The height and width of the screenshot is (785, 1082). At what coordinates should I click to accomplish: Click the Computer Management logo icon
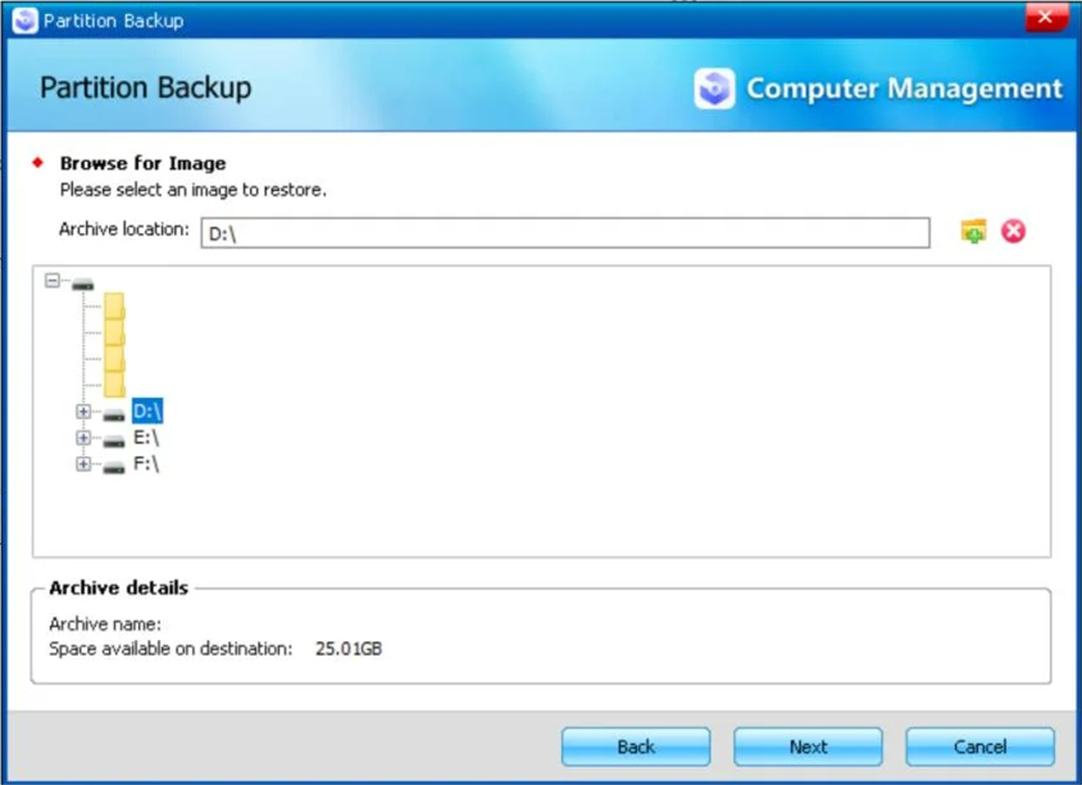point(713,88)
